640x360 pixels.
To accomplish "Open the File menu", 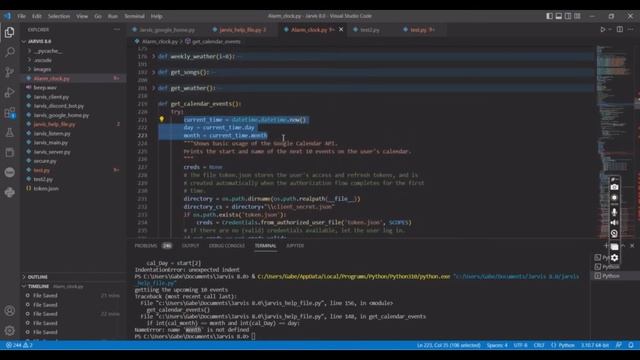I will click(22, 16).
